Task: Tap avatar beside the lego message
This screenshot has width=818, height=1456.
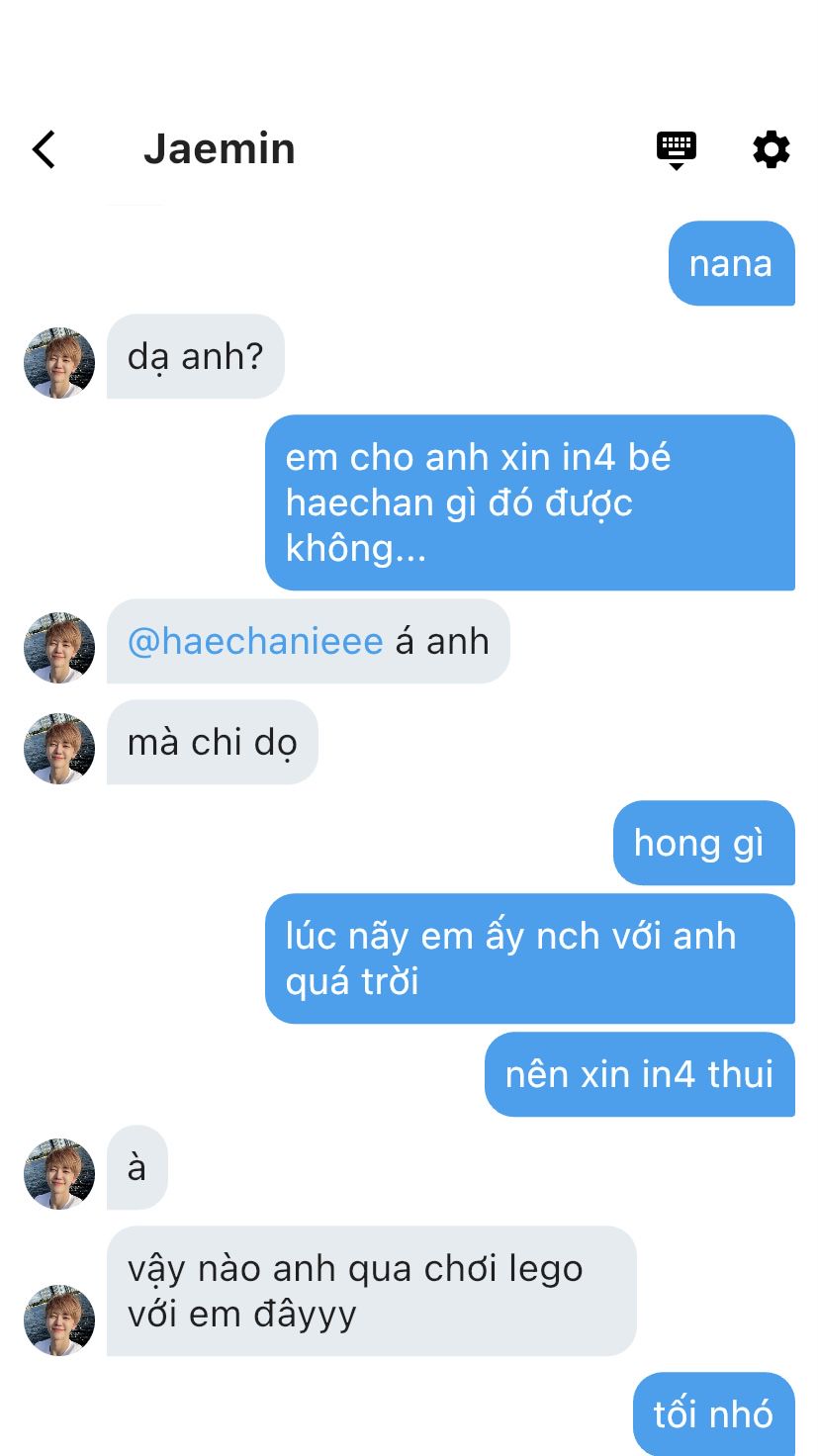Action: coord(59,1320)
